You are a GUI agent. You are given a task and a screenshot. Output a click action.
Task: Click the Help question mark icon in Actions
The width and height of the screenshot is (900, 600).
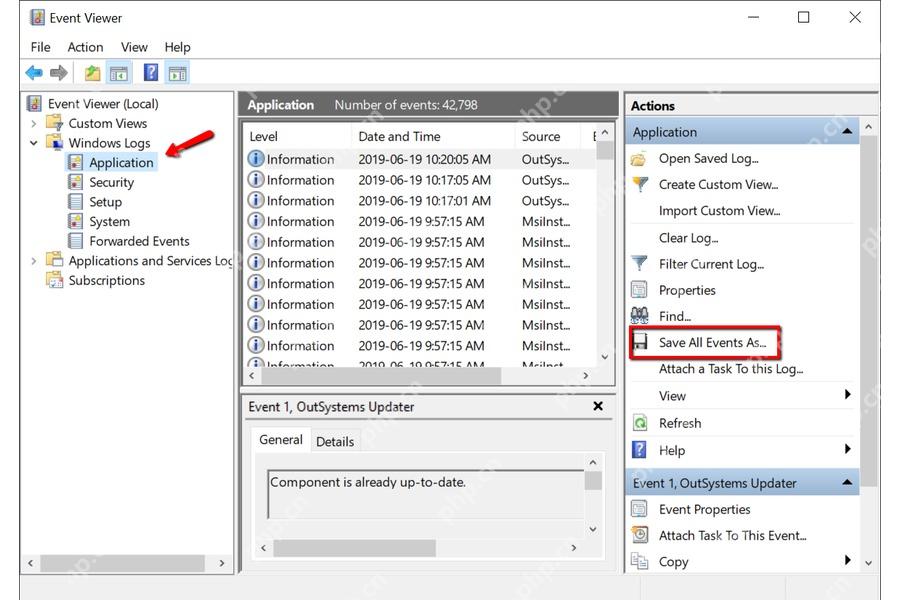click(x=639, y=450)
